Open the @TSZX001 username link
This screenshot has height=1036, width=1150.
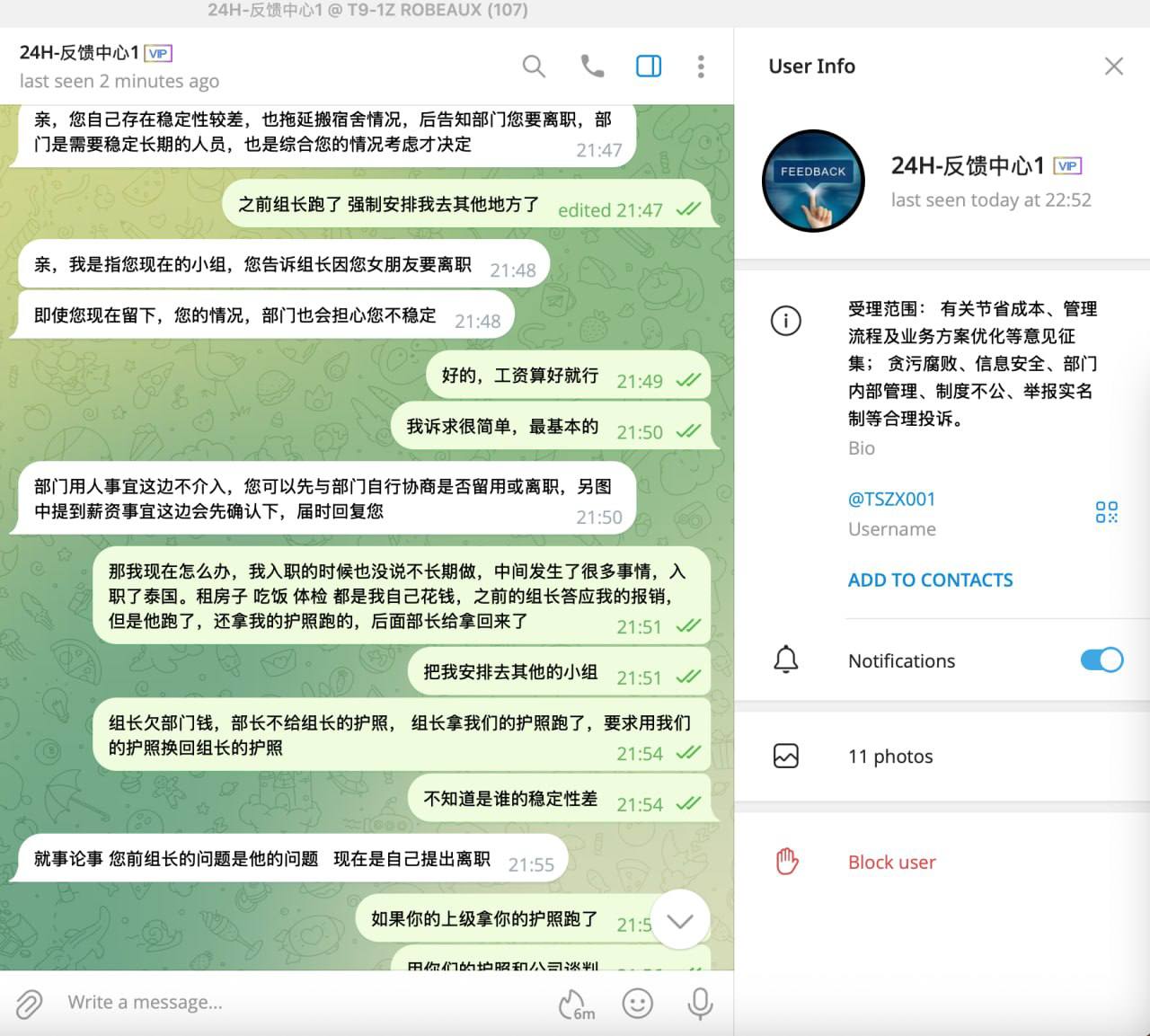coord(891,499)
